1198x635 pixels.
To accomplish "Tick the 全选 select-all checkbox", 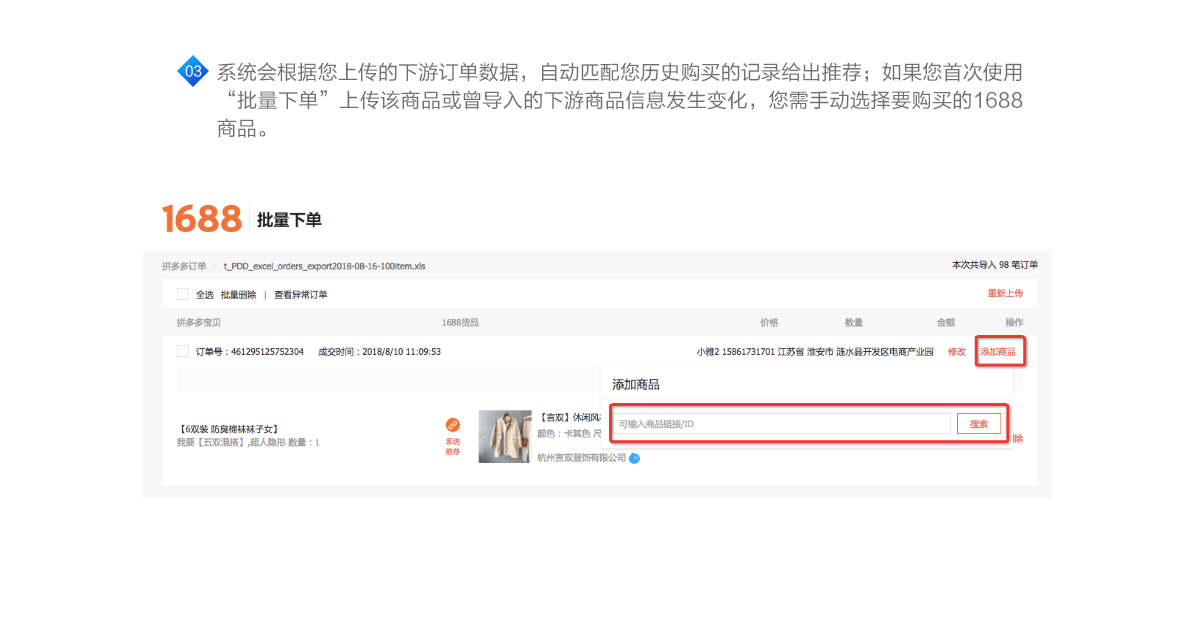I will pos(183,294).
